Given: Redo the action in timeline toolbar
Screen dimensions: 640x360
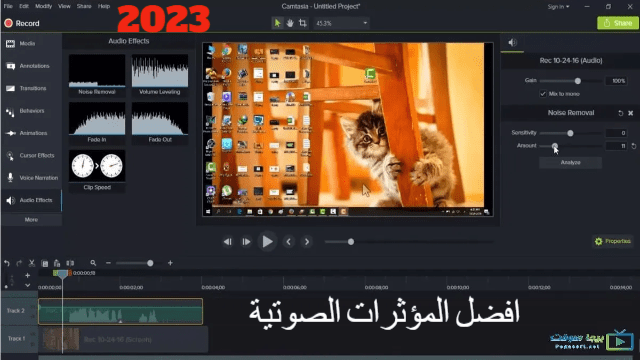Looking at the screenshot, I should tap(19, 263).
